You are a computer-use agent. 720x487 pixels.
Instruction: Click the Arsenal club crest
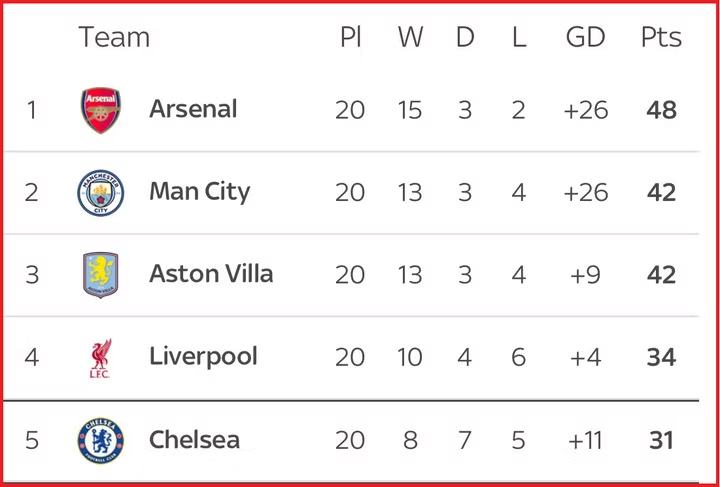coord(100,110)
